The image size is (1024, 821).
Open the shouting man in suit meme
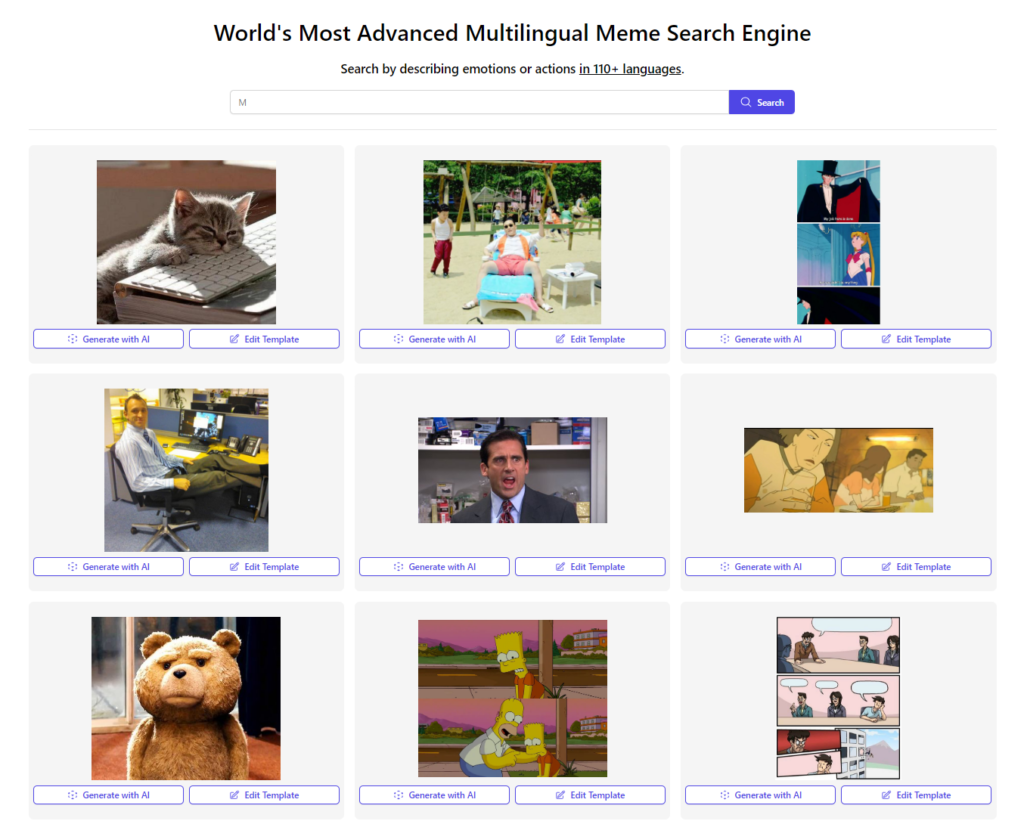tap(513, 470)
